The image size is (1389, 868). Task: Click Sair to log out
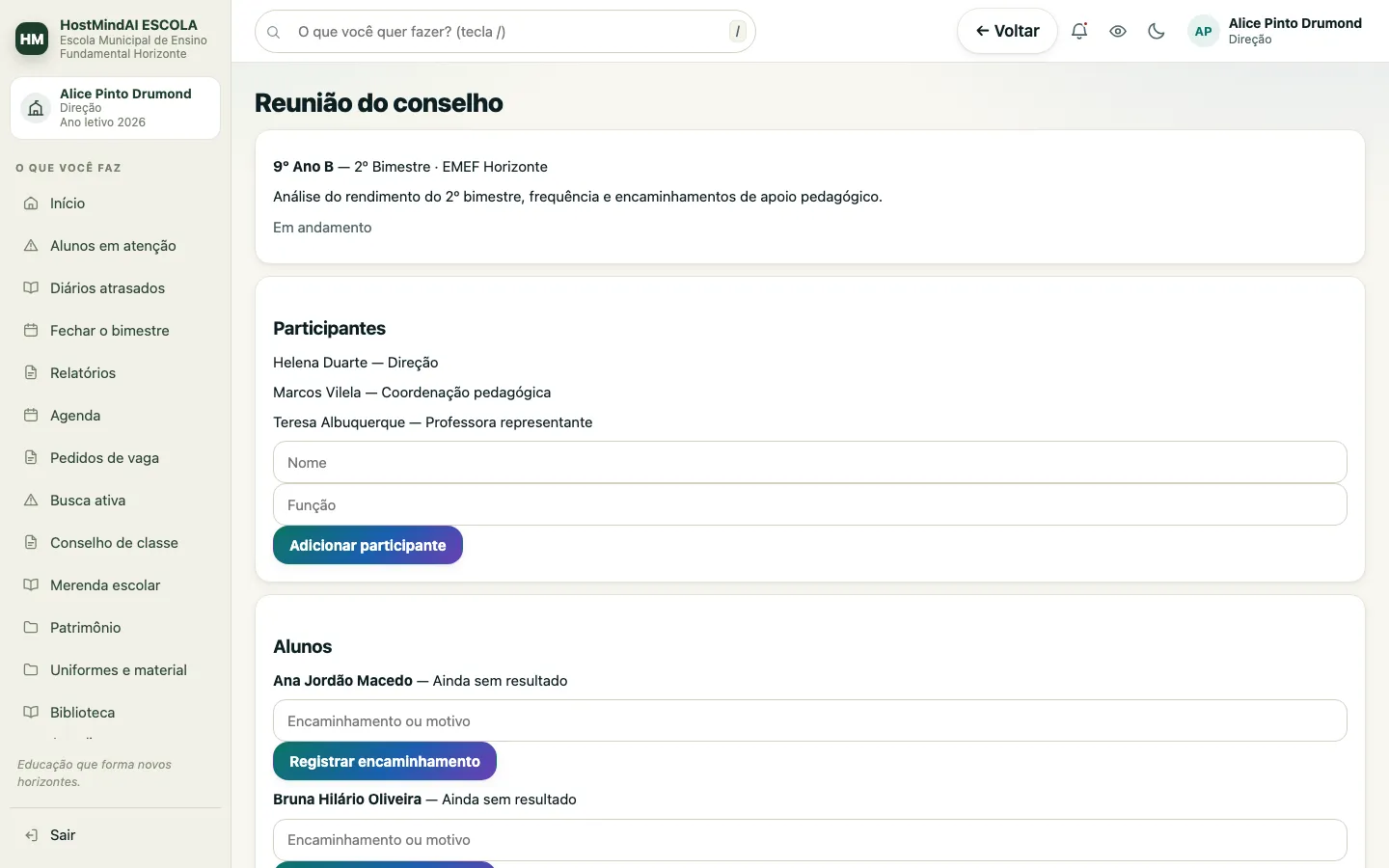(116, 835)
